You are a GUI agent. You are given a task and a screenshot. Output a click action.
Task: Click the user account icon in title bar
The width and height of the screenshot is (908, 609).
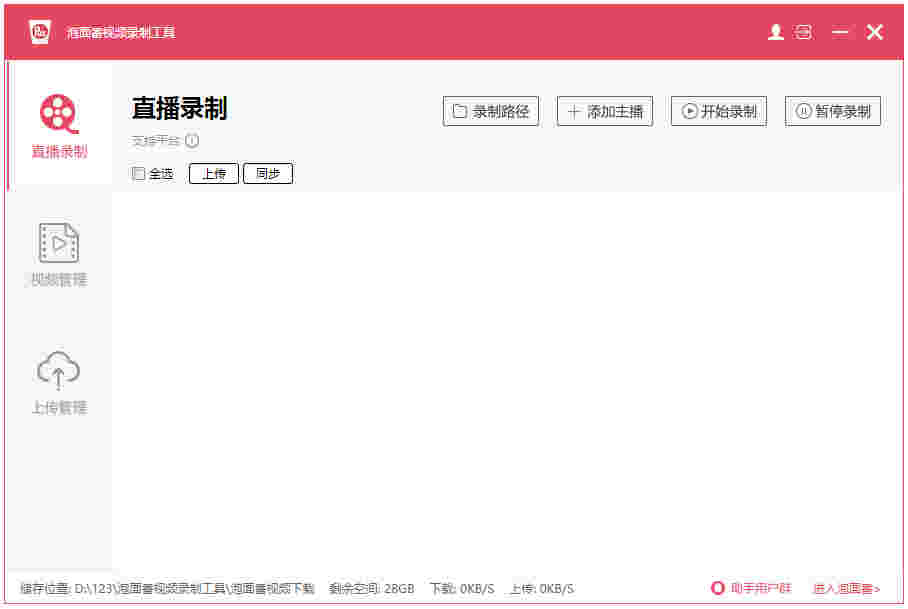[776, 31]
